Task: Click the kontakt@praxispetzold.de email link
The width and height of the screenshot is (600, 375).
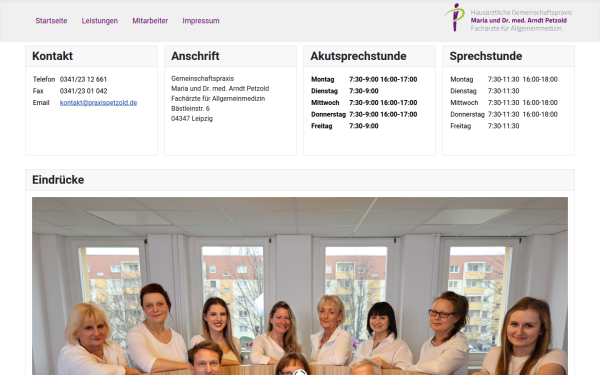Action: 98,103
